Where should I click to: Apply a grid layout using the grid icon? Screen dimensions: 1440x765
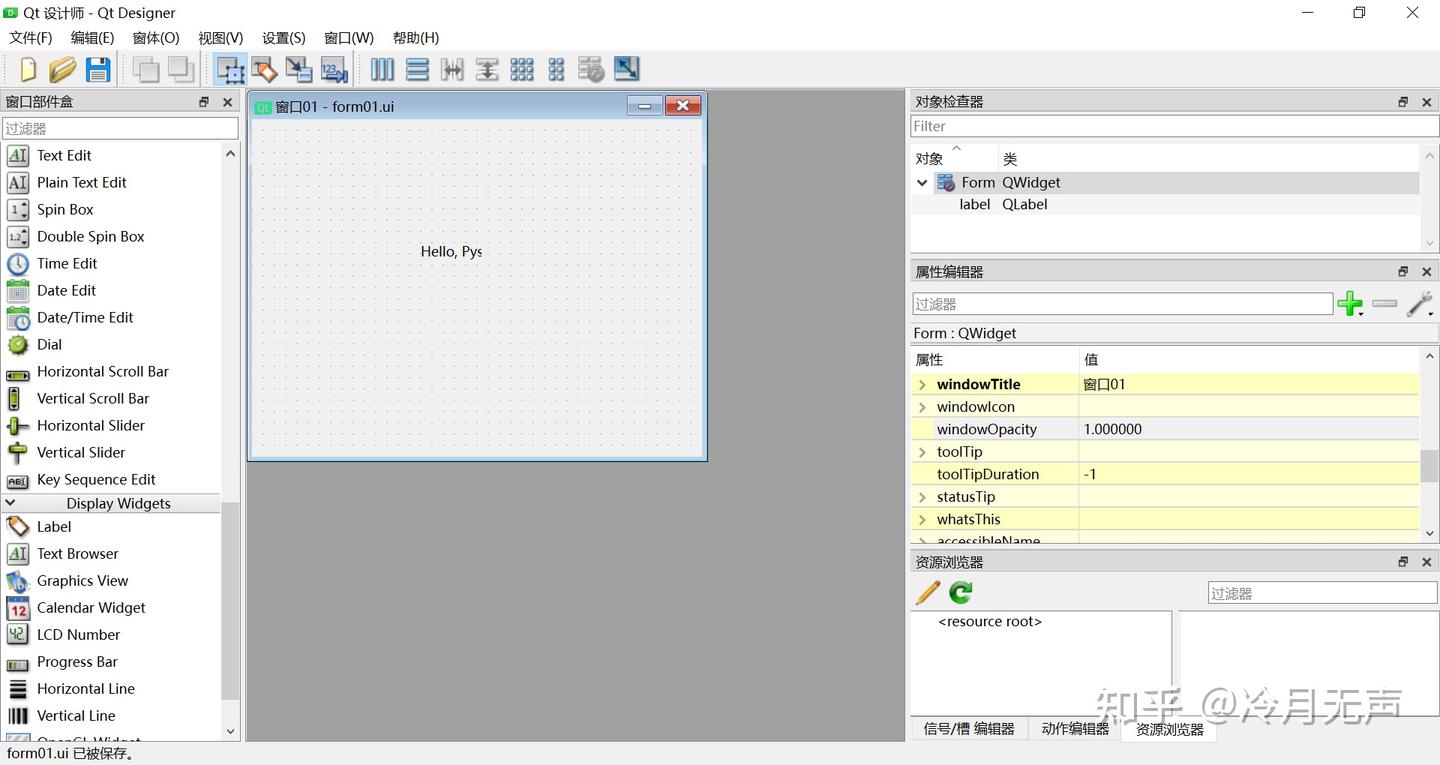pos(522,69)
